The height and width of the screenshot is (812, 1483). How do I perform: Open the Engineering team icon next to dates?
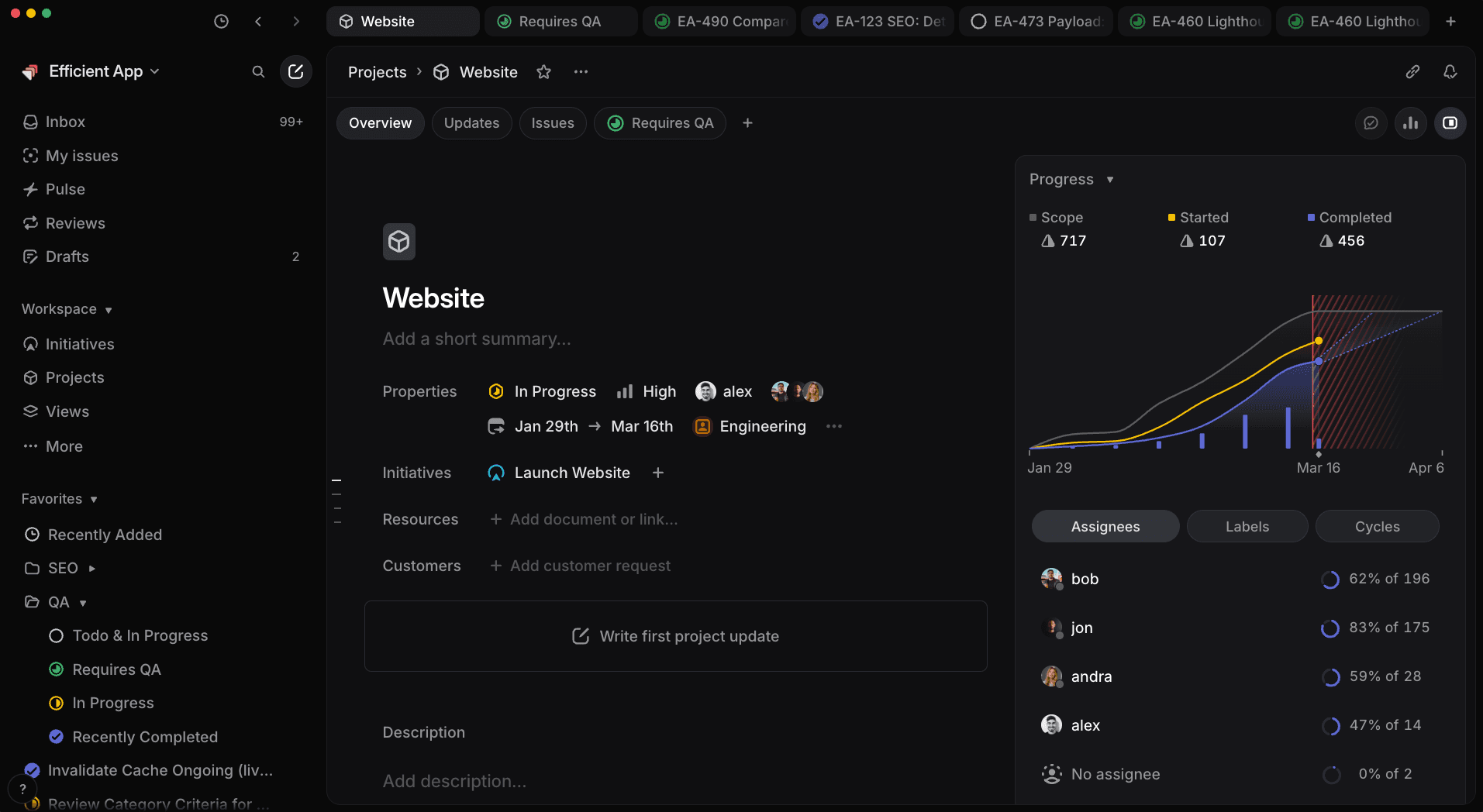(x=702, y=426)
